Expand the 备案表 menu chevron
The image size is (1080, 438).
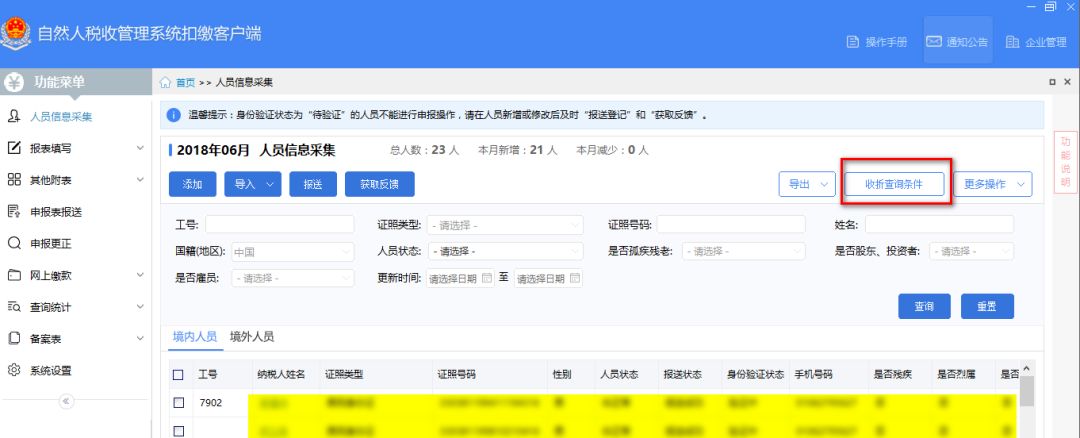[141, 338]
